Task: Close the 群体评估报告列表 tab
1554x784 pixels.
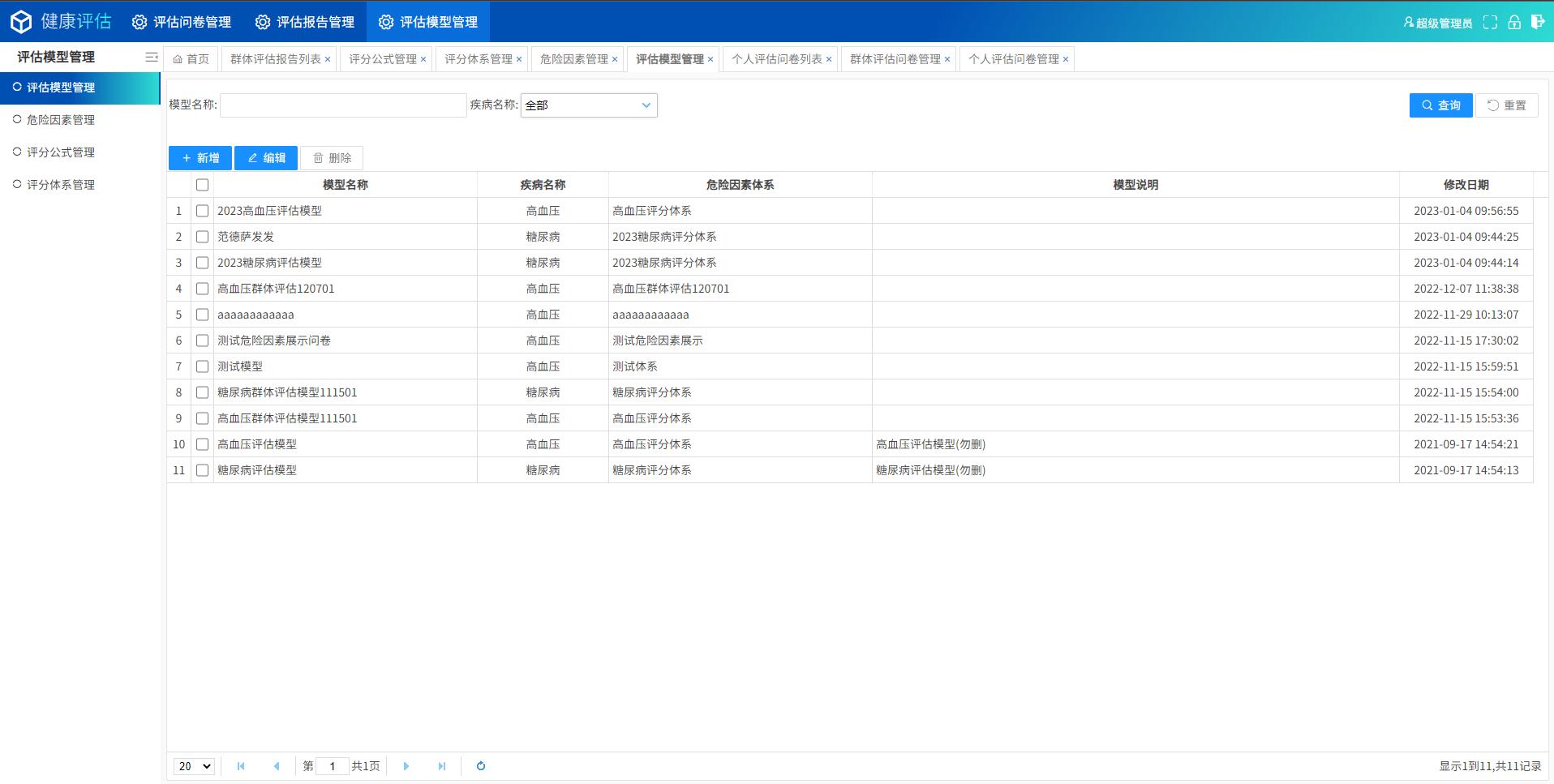Action: (328, 59)
